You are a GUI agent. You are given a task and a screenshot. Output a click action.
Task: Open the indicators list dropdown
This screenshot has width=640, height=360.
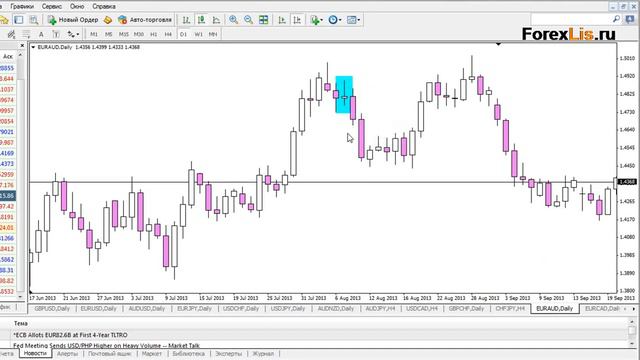(x=316, y=20)
